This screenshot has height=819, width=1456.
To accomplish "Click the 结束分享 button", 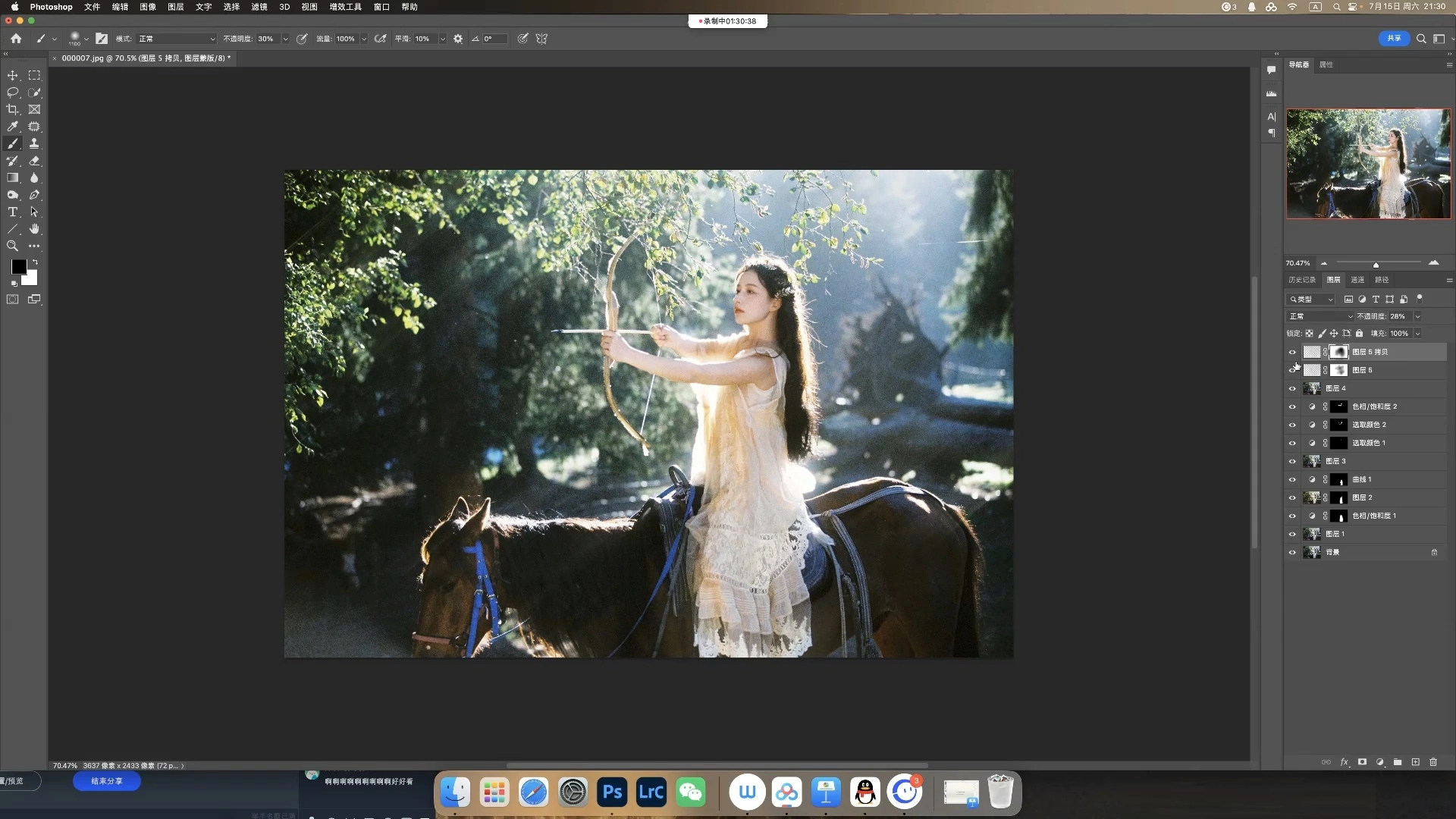I will coord(107,781).
